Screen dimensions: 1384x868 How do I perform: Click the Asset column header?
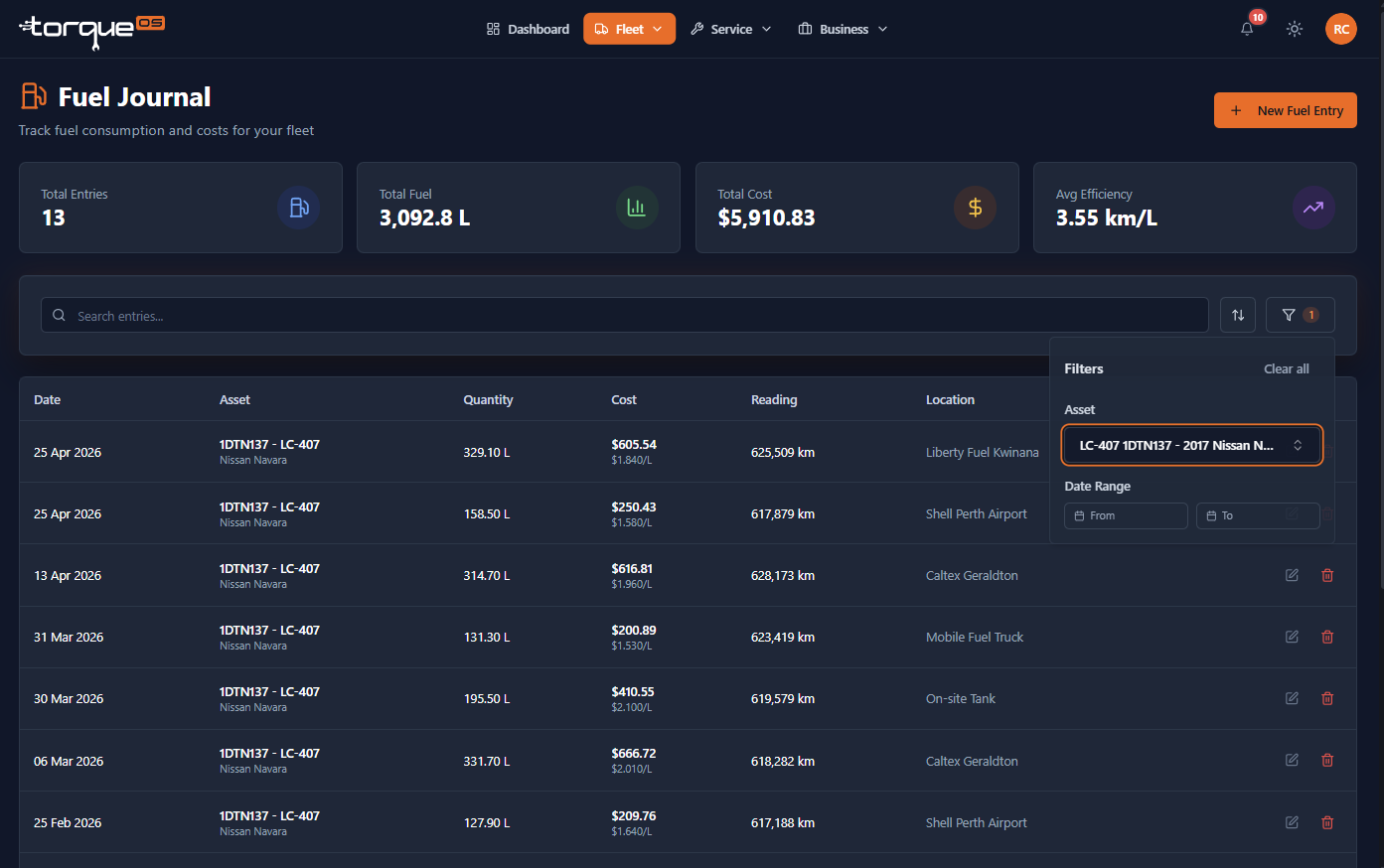pos(234,399)
